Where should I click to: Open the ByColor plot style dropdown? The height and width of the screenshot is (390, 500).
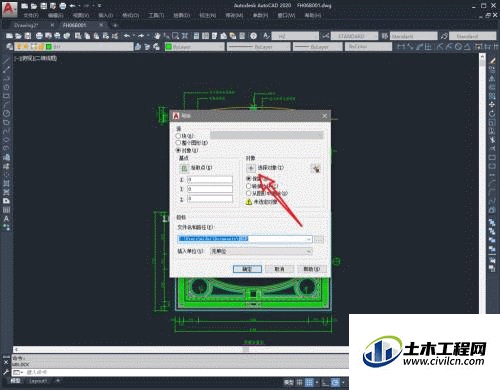click(x=368, y=47)
